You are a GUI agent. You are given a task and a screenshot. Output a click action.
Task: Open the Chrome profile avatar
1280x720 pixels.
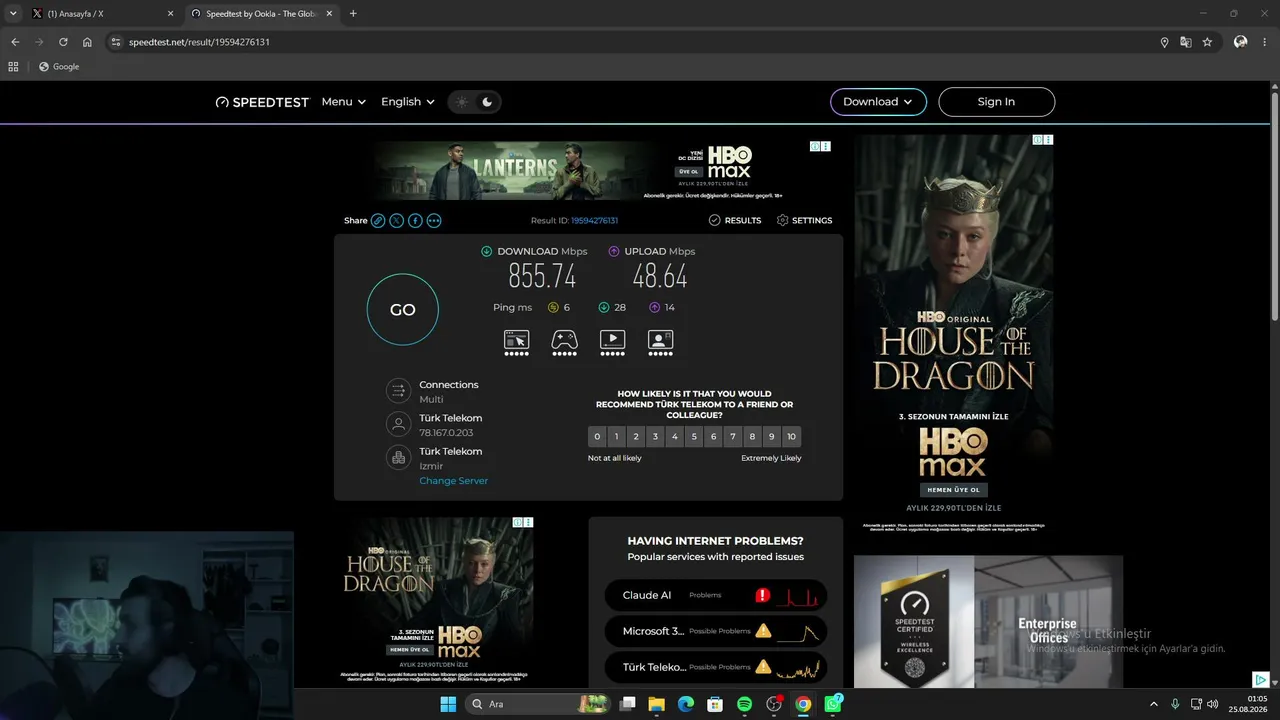[x=1241, y=42]
